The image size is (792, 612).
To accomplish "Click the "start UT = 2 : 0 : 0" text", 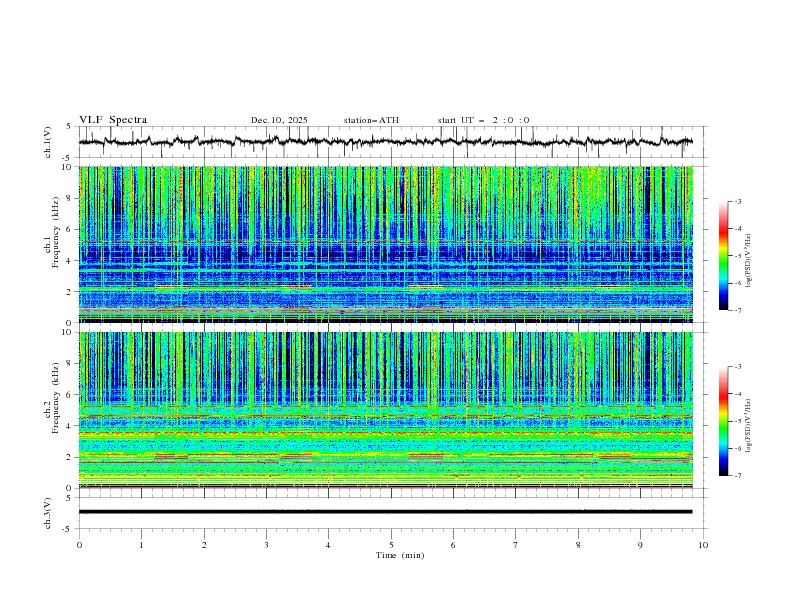I will click(483, 120).
